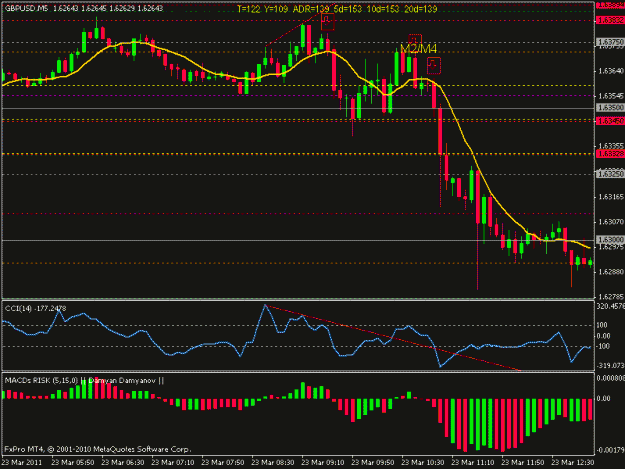Click the 23 Mar 08:30 time label
625x469 pixels.
(x=273, y=462)
